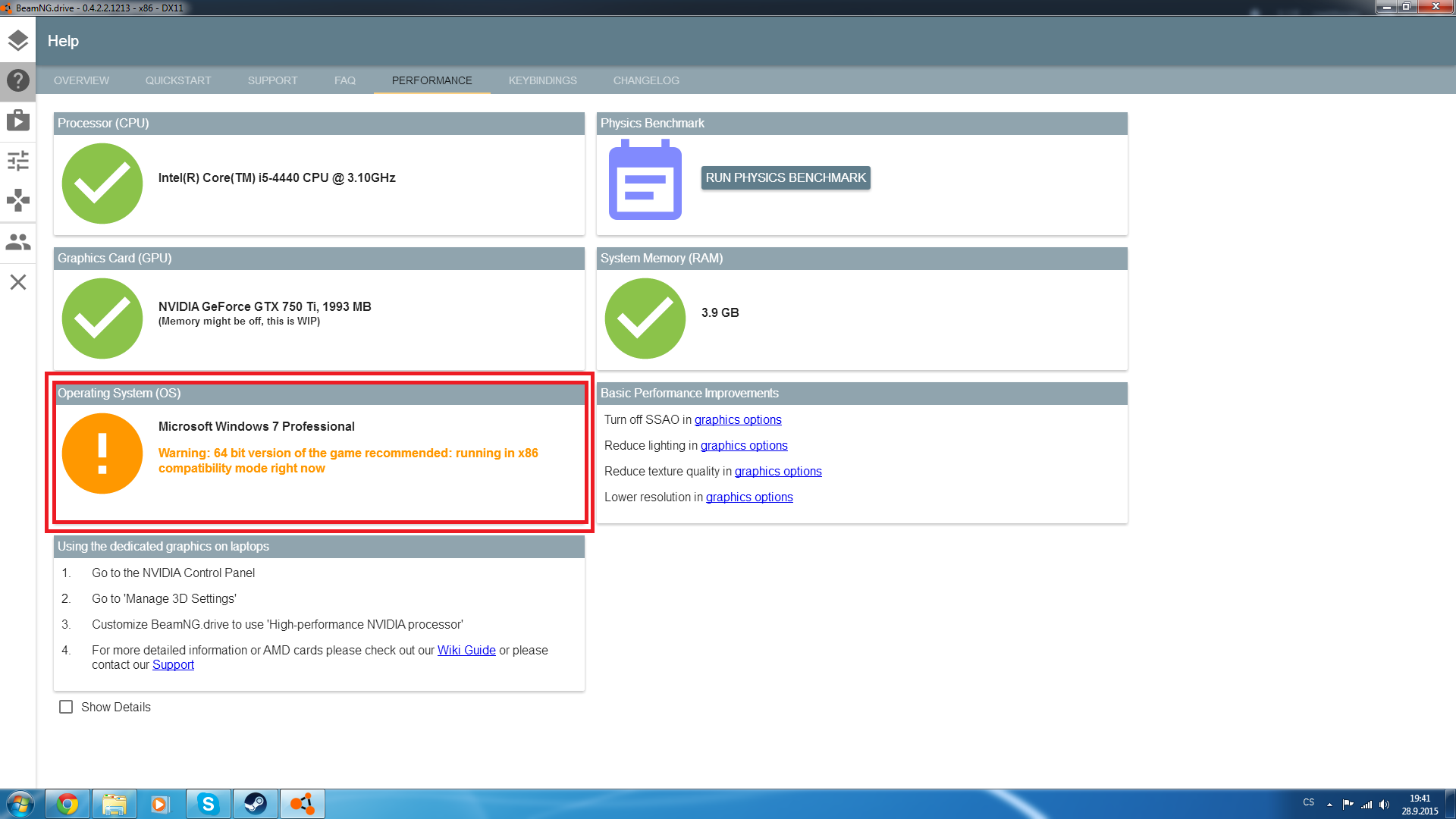The width and height of the screenshot is (1456, 819).
Task: Switch to the FAQ tab
Action: 345,80
